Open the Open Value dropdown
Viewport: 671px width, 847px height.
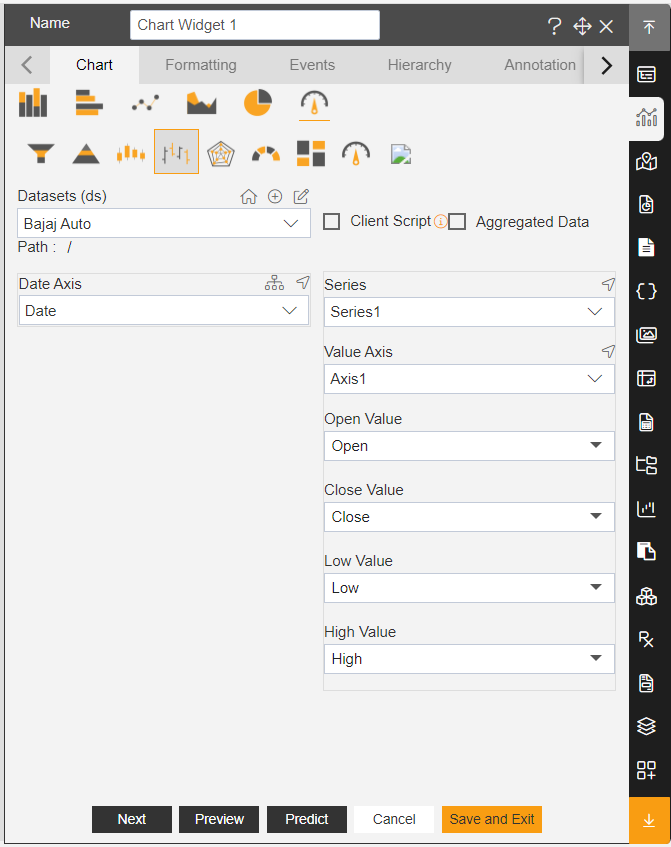pos(469,446)
